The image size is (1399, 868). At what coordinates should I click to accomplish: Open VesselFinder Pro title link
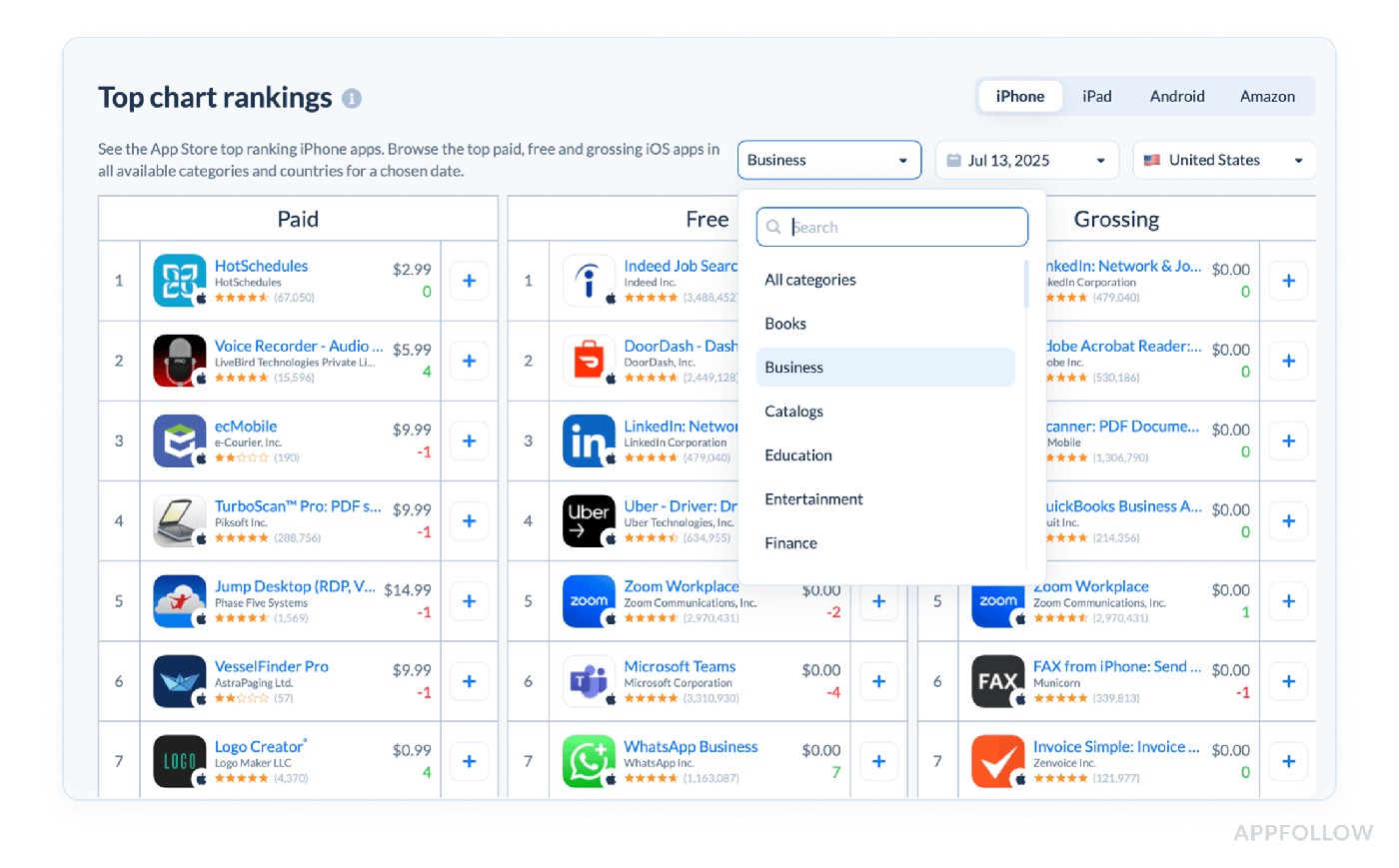coord(271,666)
